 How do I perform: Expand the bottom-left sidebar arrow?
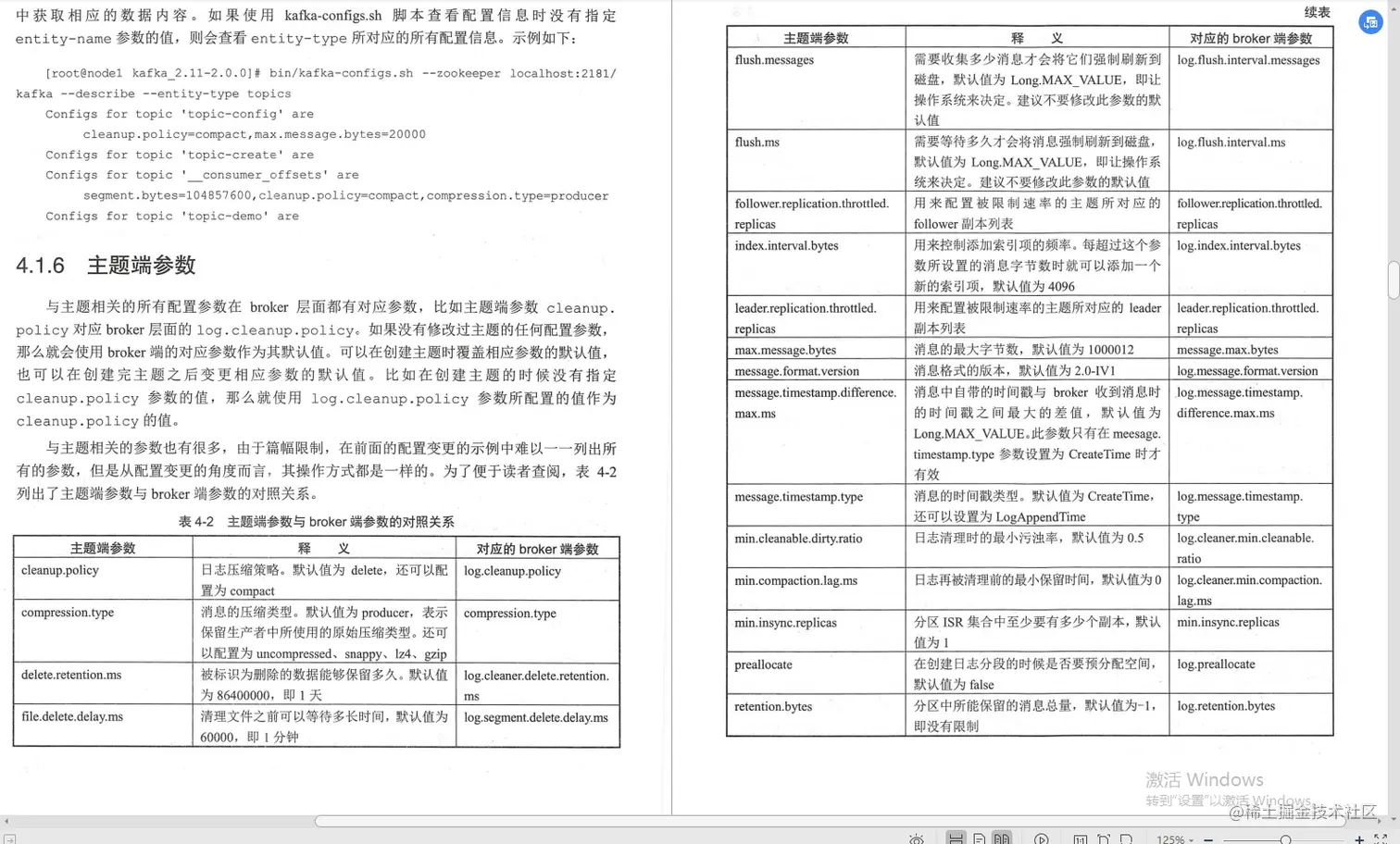(7, 821)
